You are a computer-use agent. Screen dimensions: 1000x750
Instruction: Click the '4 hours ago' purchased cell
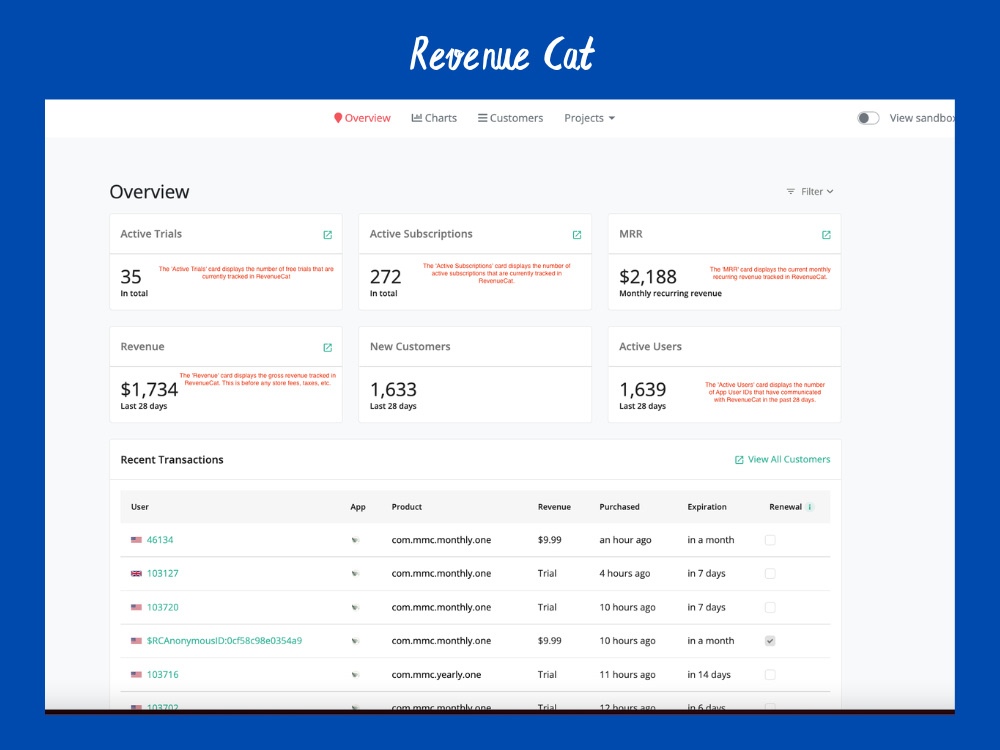(624, 573)
